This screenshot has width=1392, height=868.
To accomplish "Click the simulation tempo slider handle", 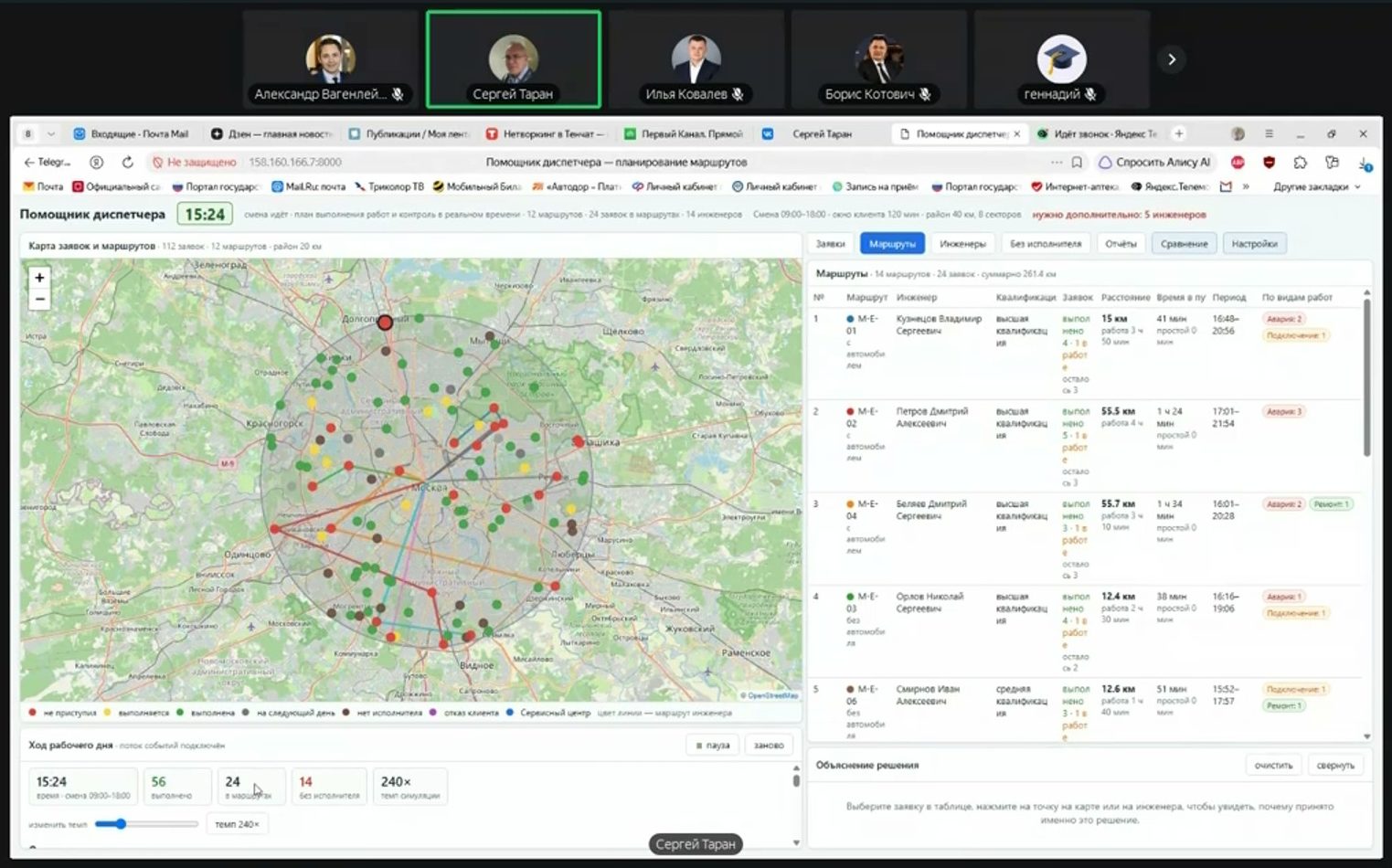I will 121,824.
